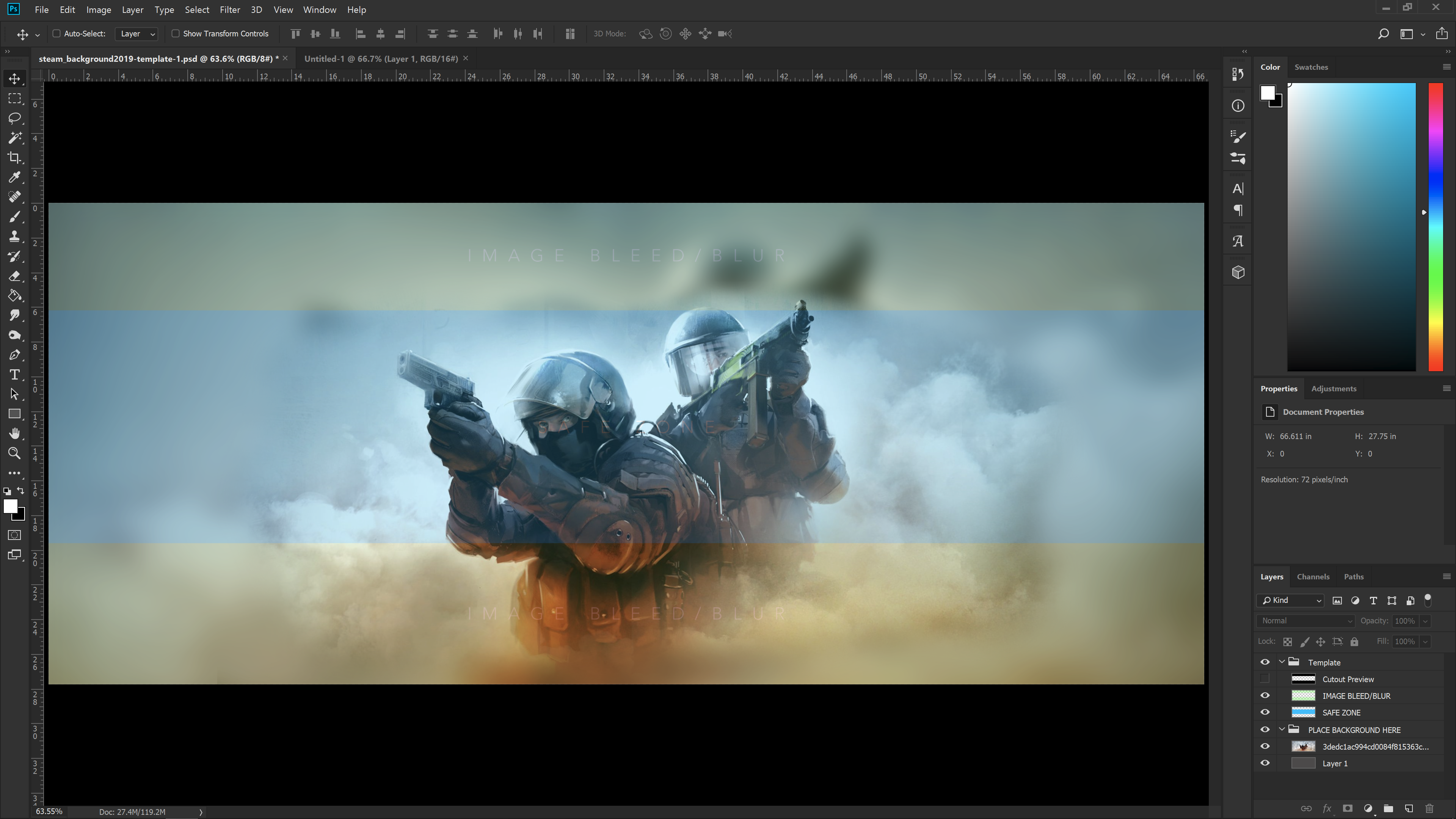Open the History panel icon

point(1238,75)
